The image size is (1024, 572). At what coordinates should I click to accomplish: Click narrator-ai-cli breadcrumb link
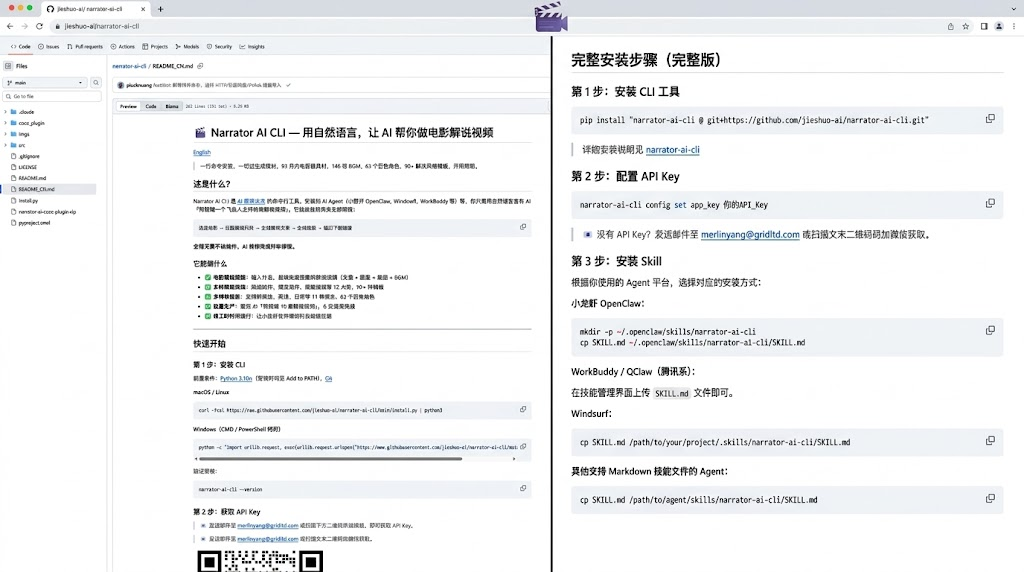129,66
